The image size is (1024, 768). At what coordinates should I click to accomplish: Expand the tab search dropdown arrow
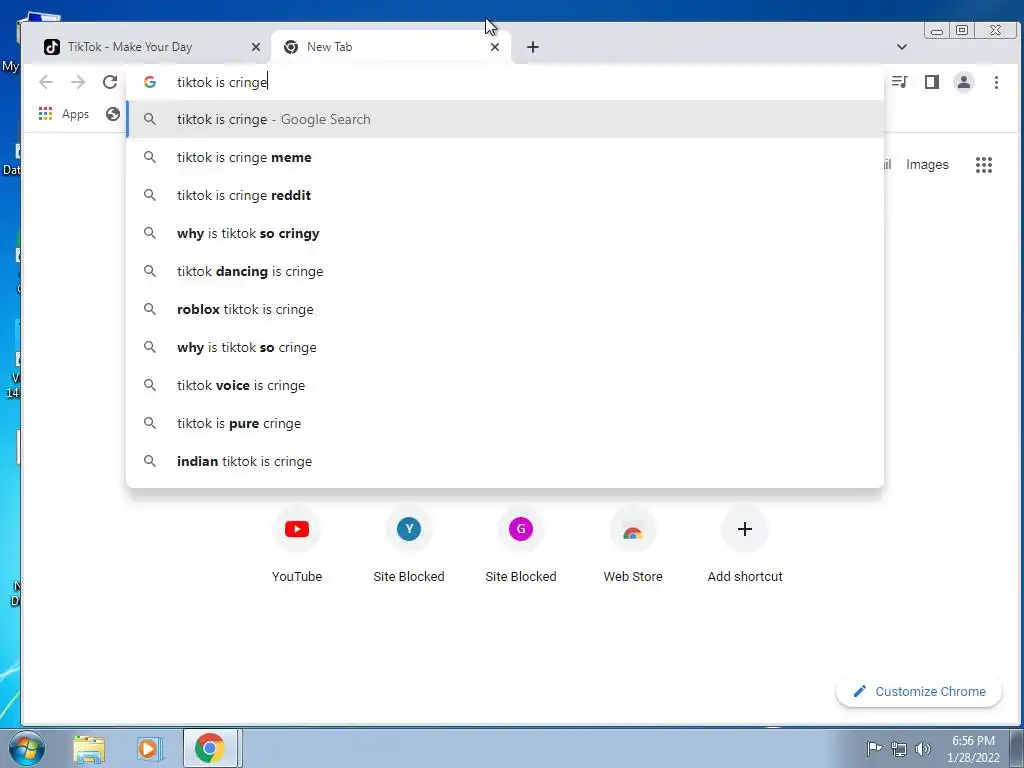point(902,47)
